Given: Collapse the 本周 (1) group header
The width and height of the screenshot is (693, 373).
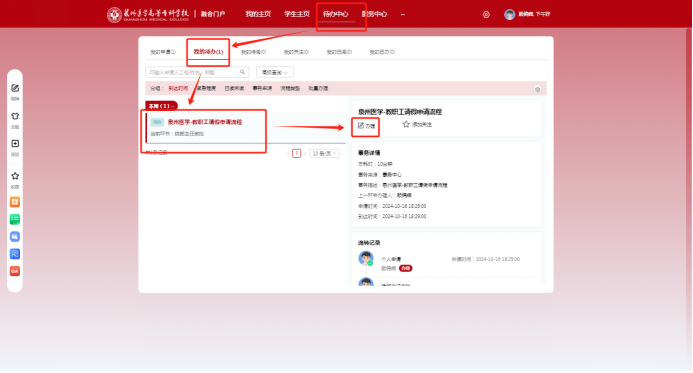Looking at the screenshot, I should 161,106.
